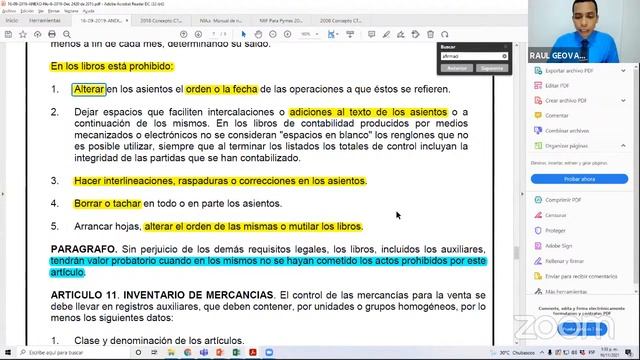640x360 pixels.
Task: Collapse right tools pane with arrow handle
Action: [522, 194]
